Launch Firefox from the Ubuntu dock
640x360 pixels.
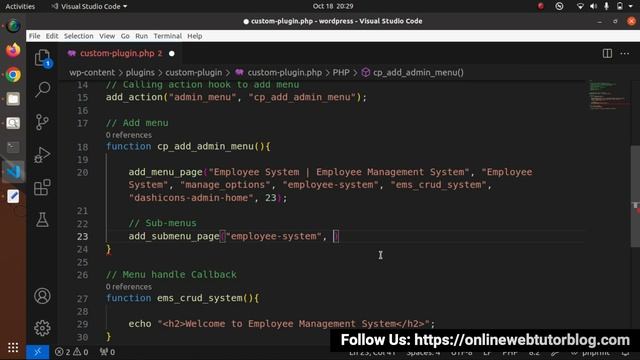[13, 50]
